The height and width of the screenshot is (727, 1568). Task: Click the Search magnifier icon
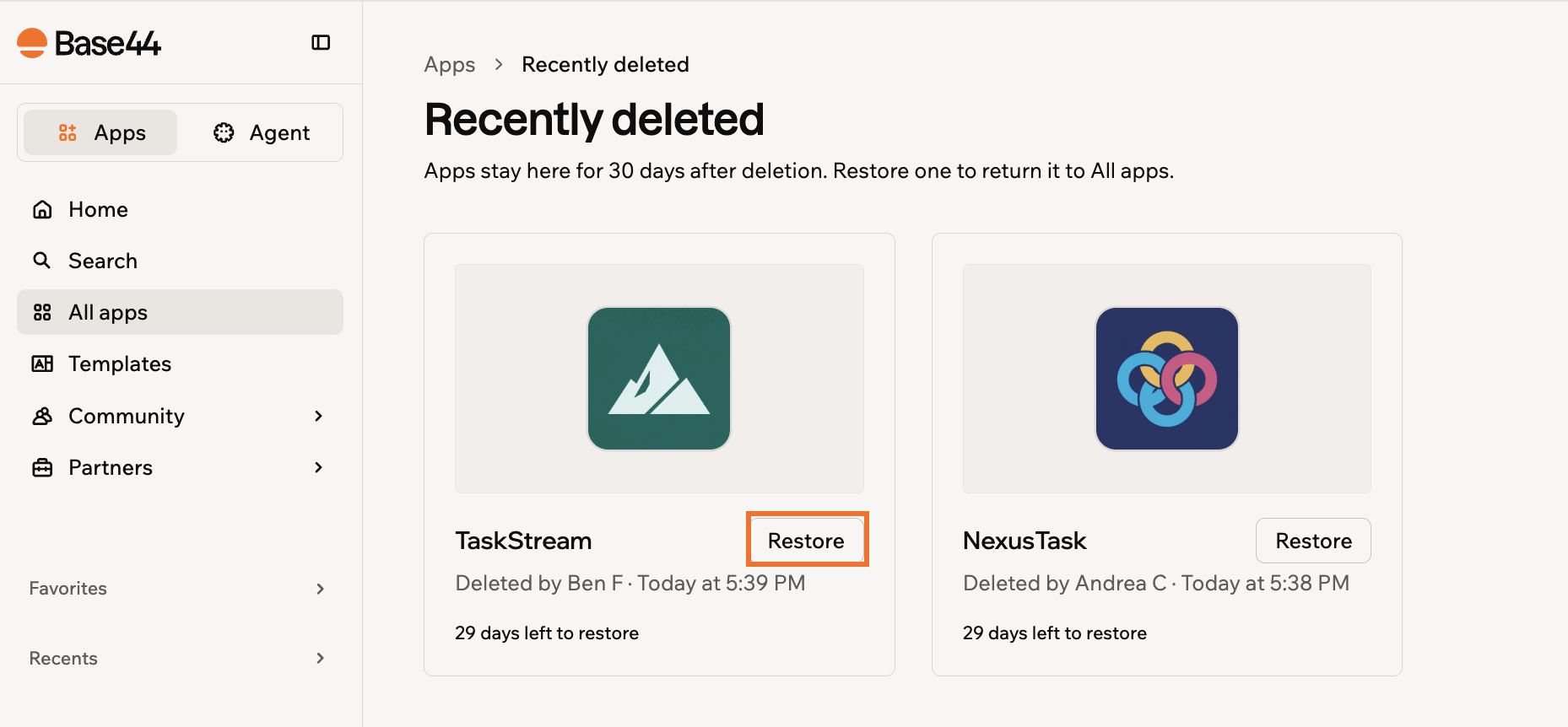coord(42,261)
